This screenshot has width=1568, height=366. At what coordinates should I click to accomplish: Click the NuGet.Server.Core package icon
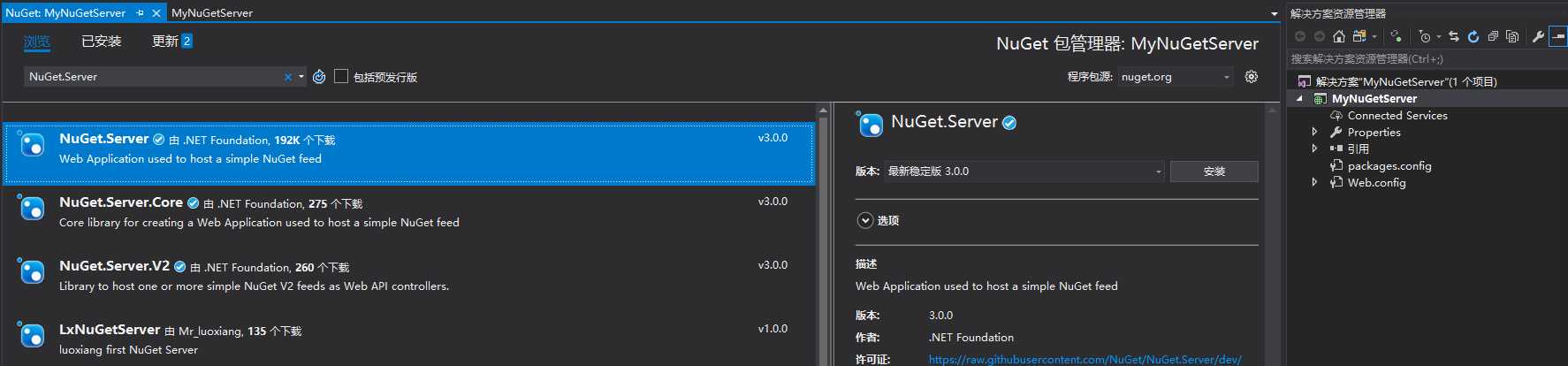(x=31, y=208)
